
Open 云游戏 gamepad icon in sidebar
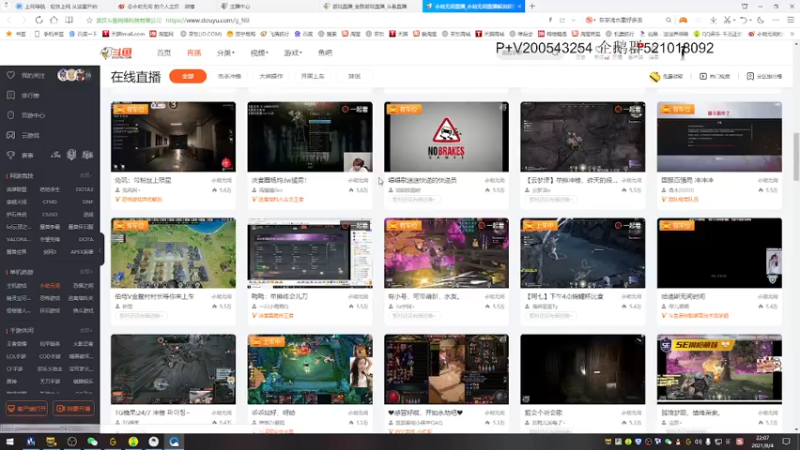[11, 135]
